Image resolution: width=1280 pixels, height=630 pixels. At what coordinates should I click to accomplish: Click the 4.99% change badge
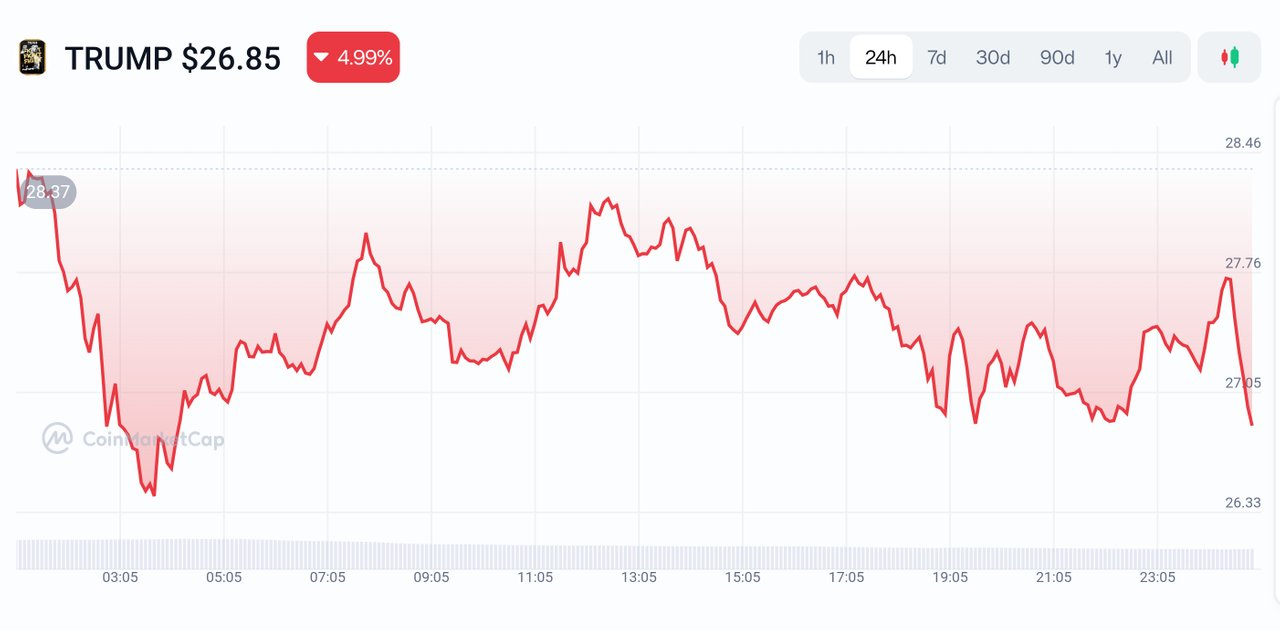[x=353, y=57]
